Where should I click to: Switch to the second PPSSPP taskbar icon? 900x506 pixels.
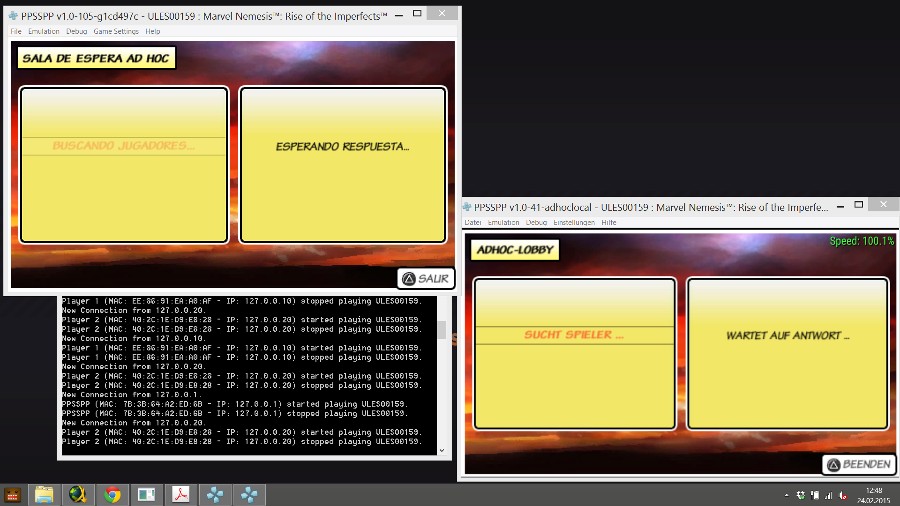(x=248, y=494)
